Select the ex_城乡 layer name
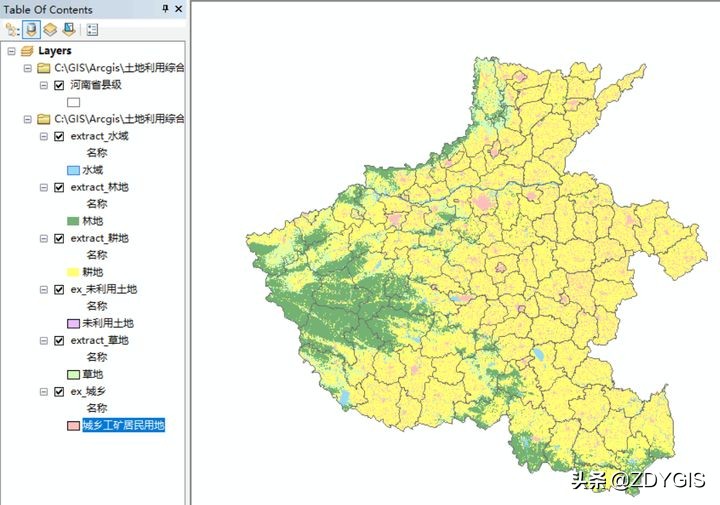The image size is (720, 505). point(88,392)
